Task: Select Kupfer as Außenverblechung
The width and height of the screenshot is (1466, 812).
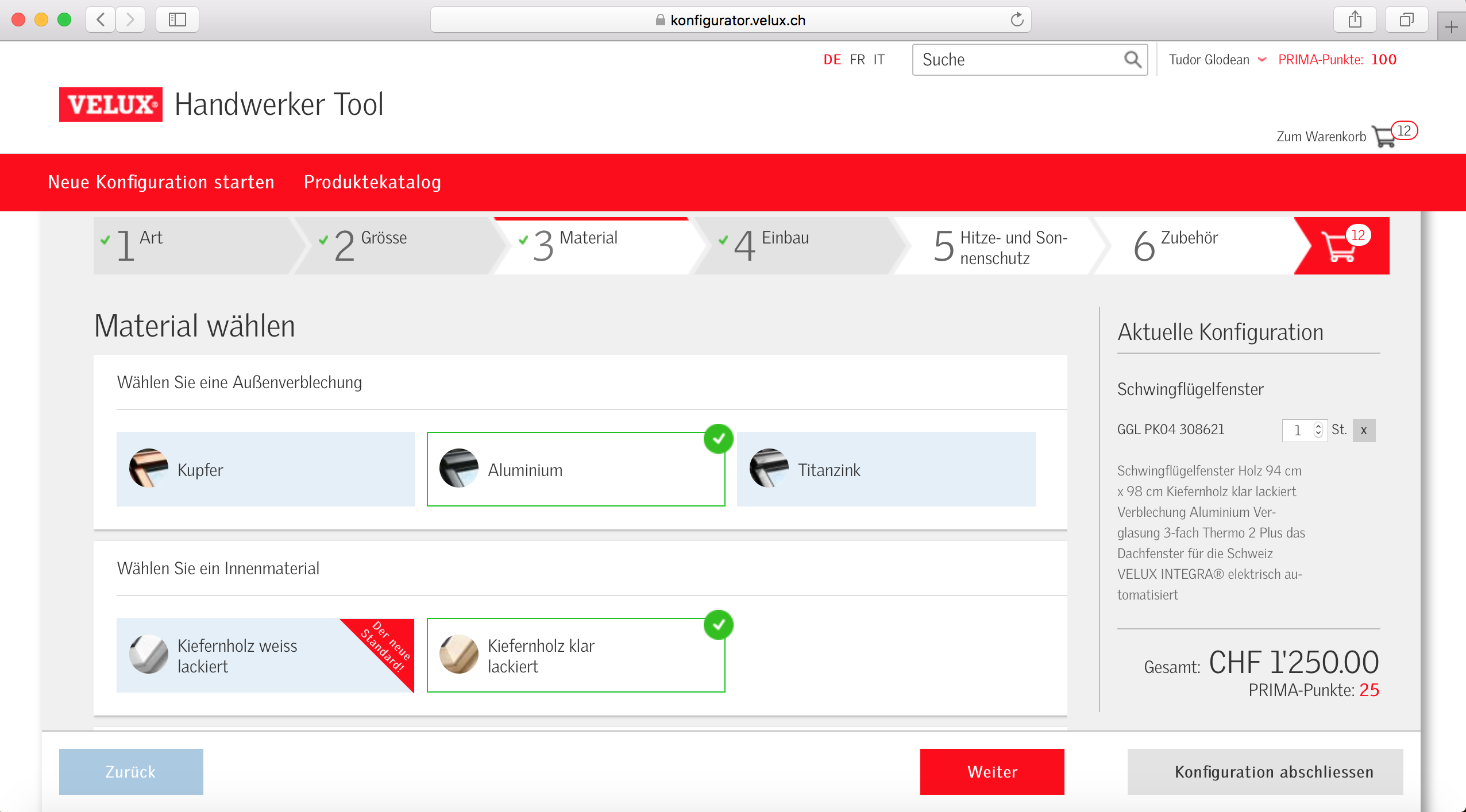Action: click(x=266, y=469)
